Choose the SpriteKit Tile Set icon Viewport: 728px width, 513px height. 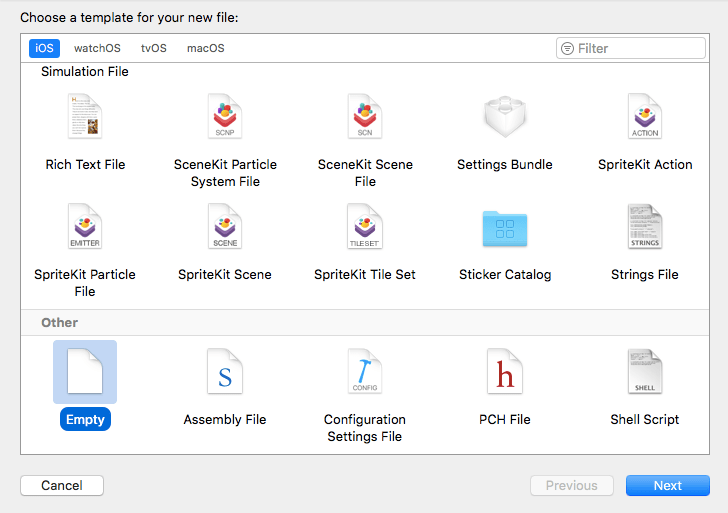365,226
